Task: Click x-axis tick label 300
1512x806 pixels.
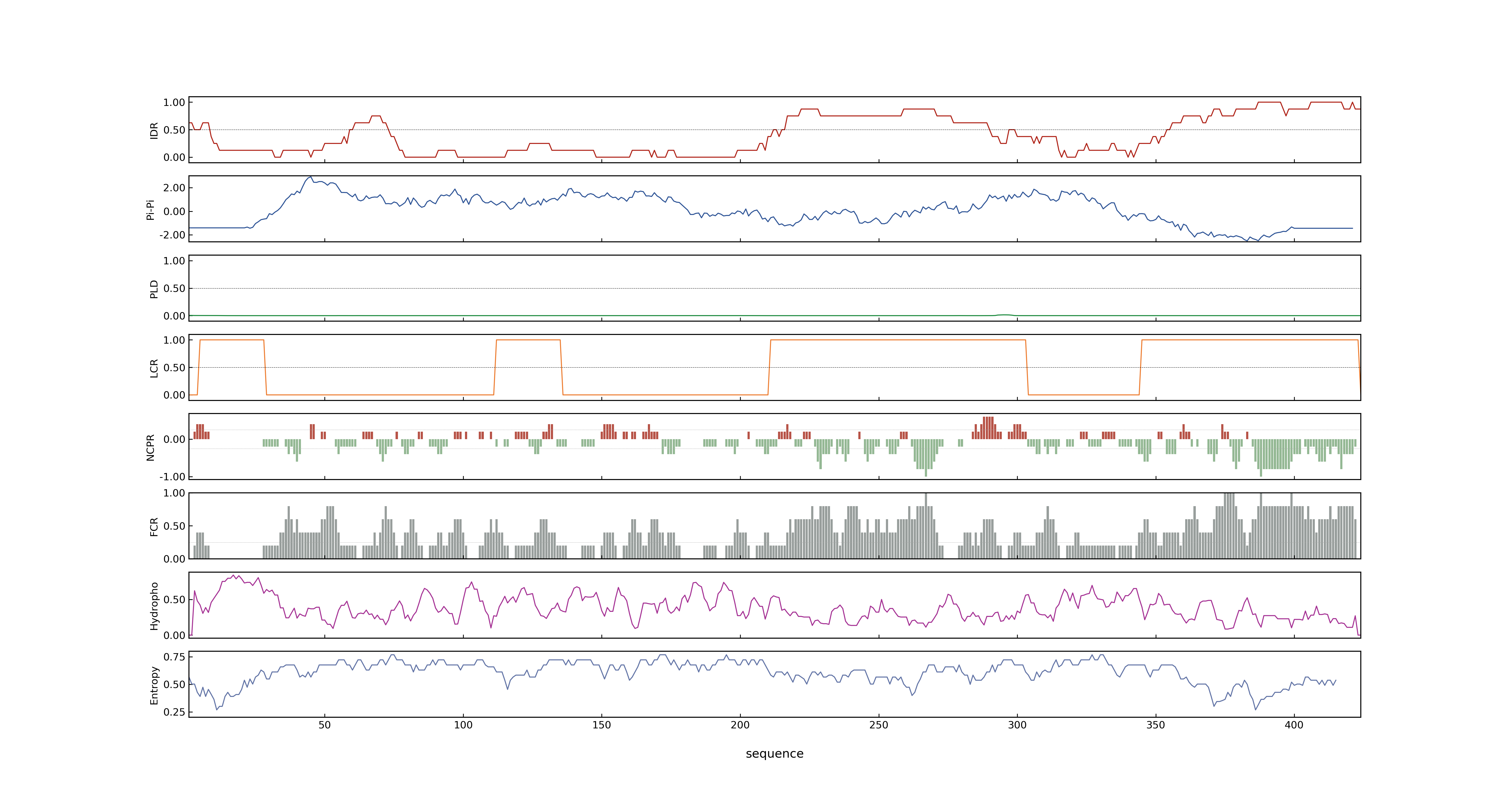Action: tap(1017, 725)
